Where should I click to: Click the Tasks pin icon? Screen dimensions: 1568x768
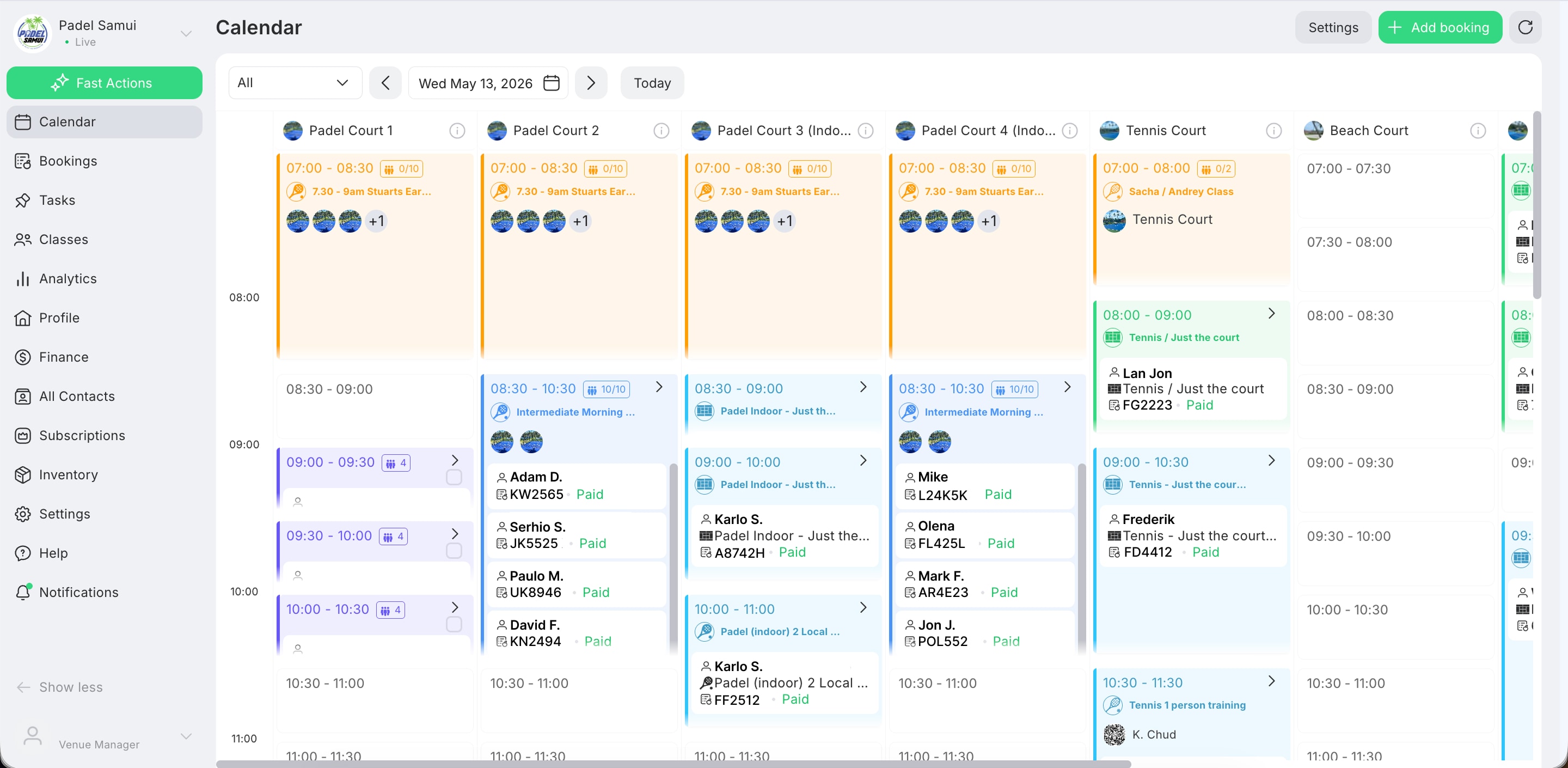pyautogui.click(x=22, y=200)
